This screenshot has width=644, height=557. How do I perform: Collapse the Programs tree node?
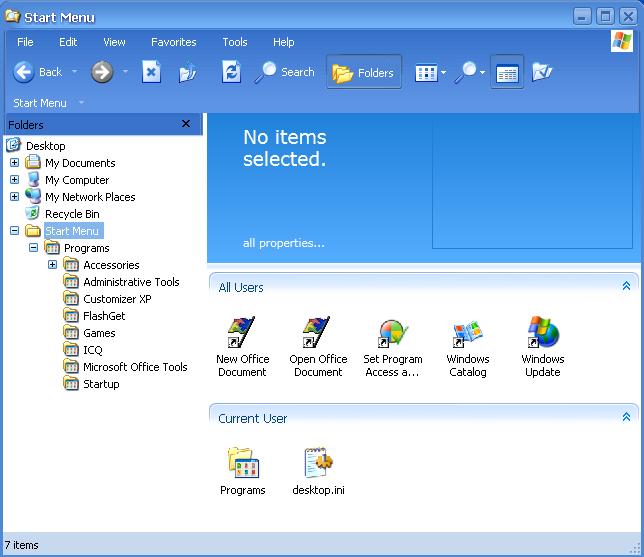tap(33, 247)
